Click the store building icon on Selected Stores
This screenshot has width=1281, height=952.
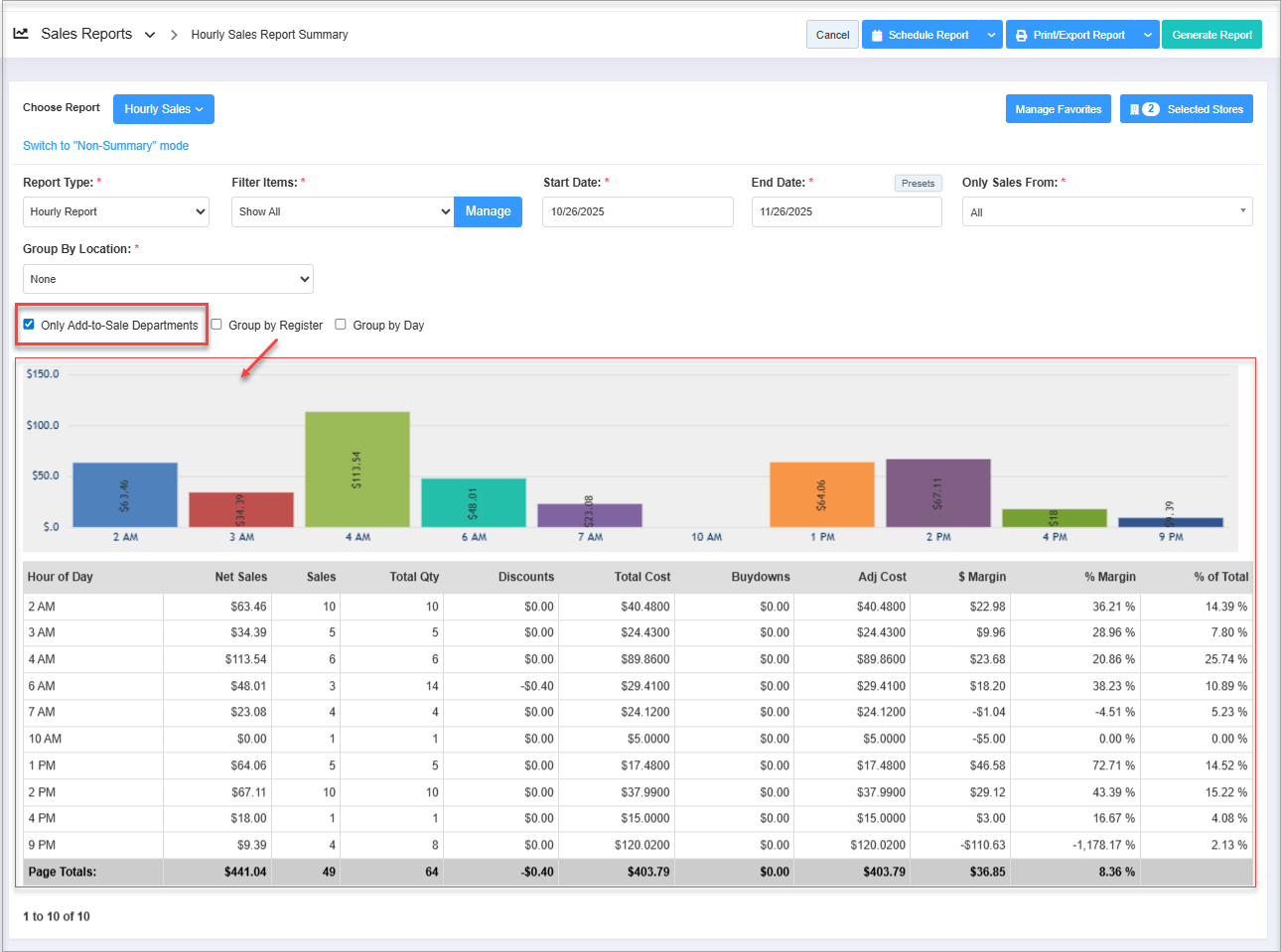(x=1134, y=109)
